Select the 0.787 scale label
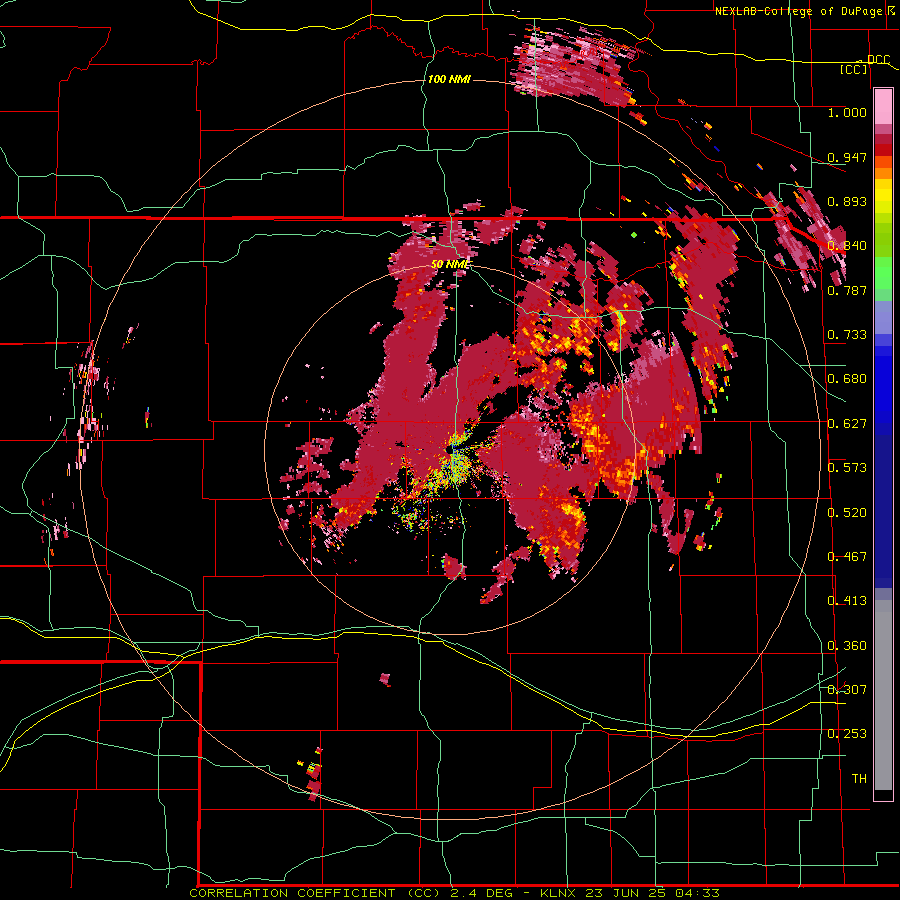Image resolution: width=900 pixels, height=900 pixels. [x=847, y=290]
